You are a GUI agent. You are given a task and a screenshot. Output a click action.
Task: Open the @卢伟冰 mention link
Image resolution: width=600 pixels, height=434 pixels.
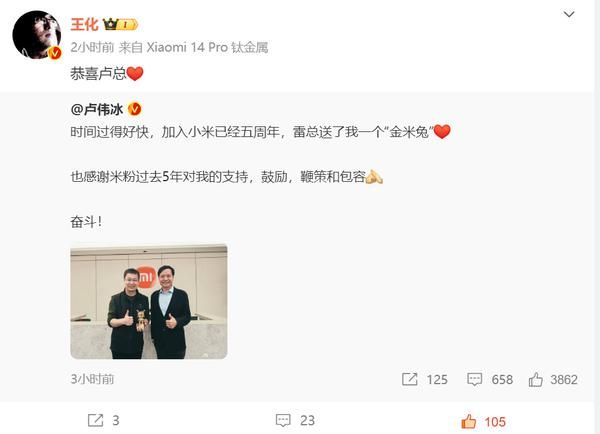(x=97, y=109)
